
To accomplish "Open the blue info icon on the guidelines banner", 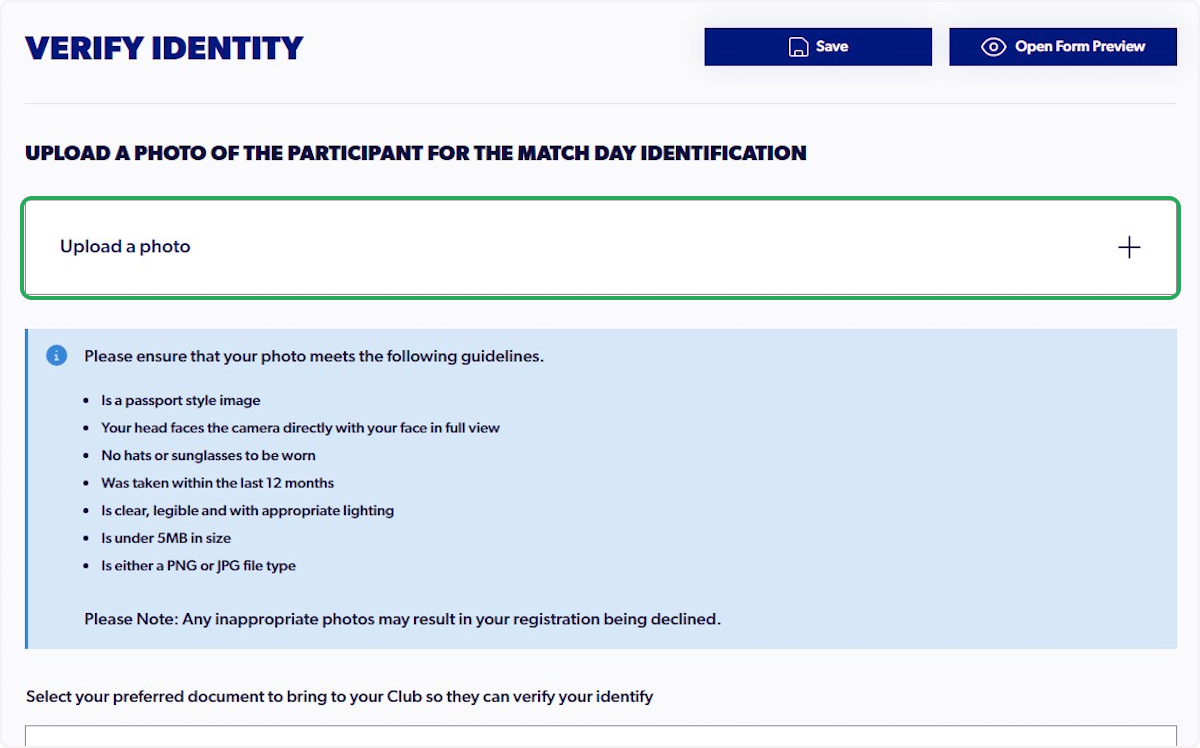I will coord(56,355).
